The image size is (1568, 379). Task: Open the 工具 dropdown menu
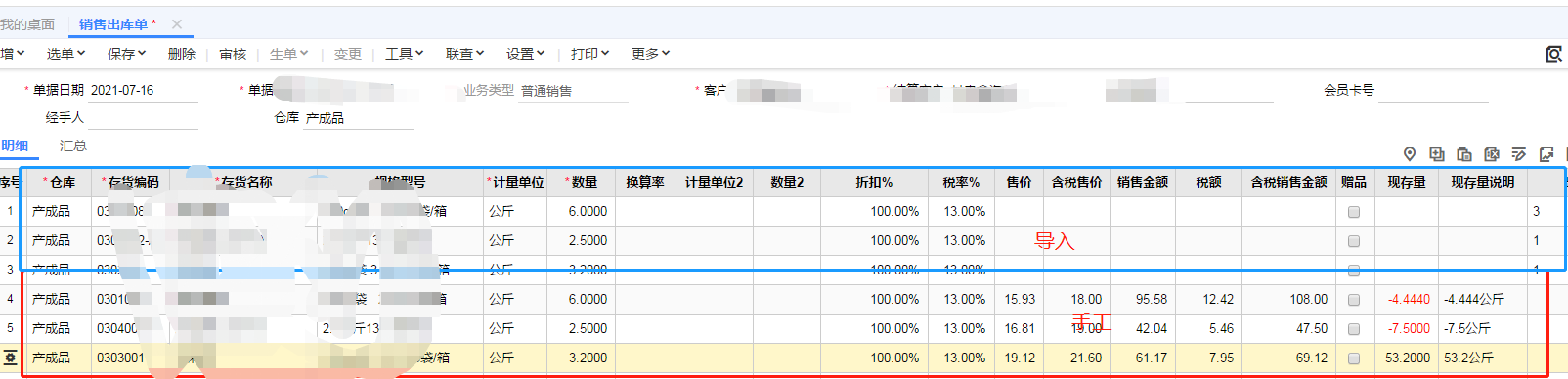tap(404, 54)
